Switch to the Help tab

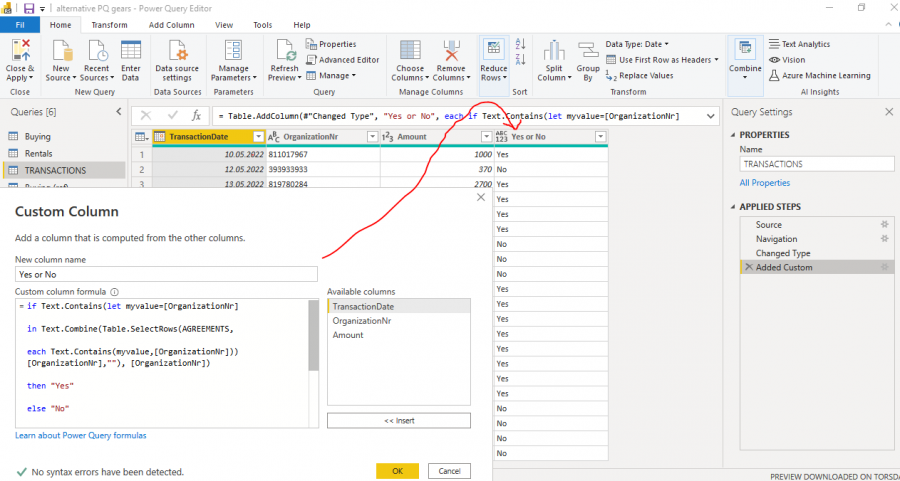[x=302, y=25]
